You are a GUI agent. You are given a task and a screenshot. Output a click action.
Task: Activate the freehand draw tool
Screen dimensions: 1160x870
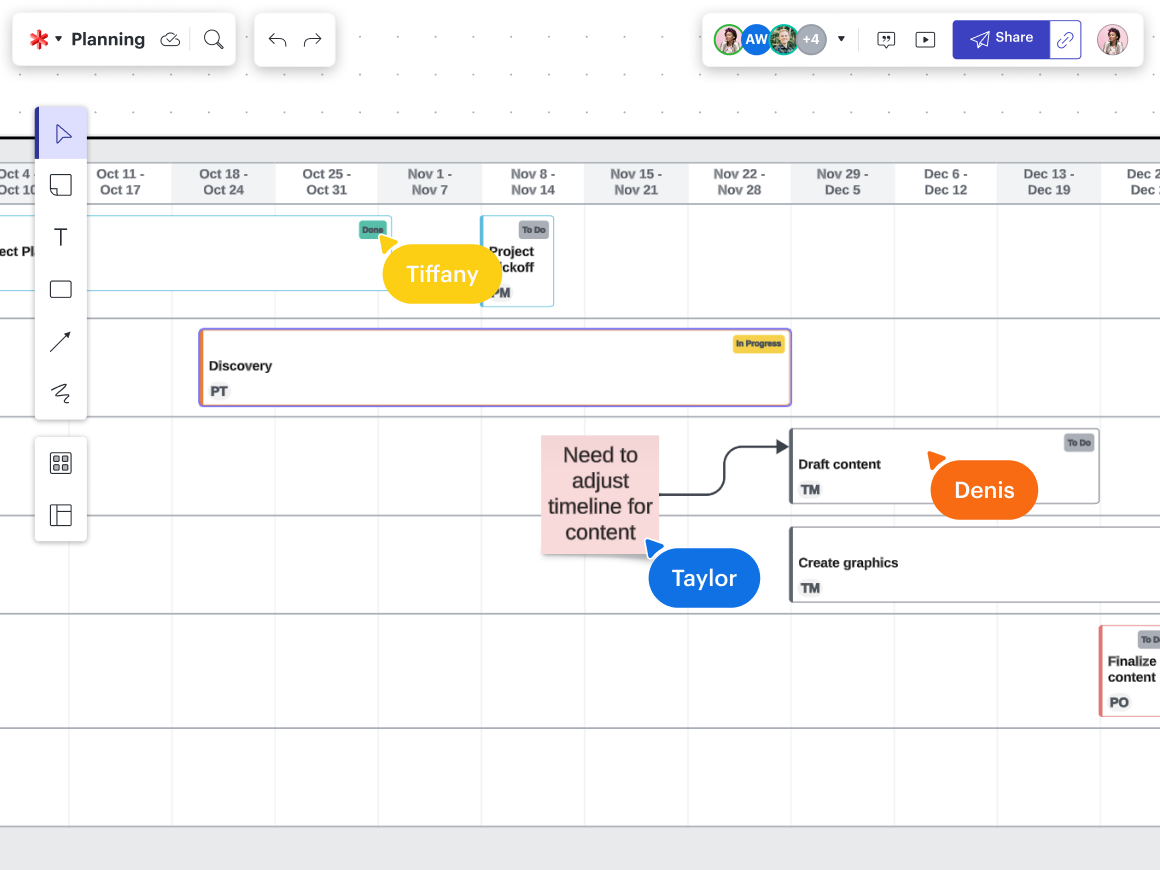61,393
